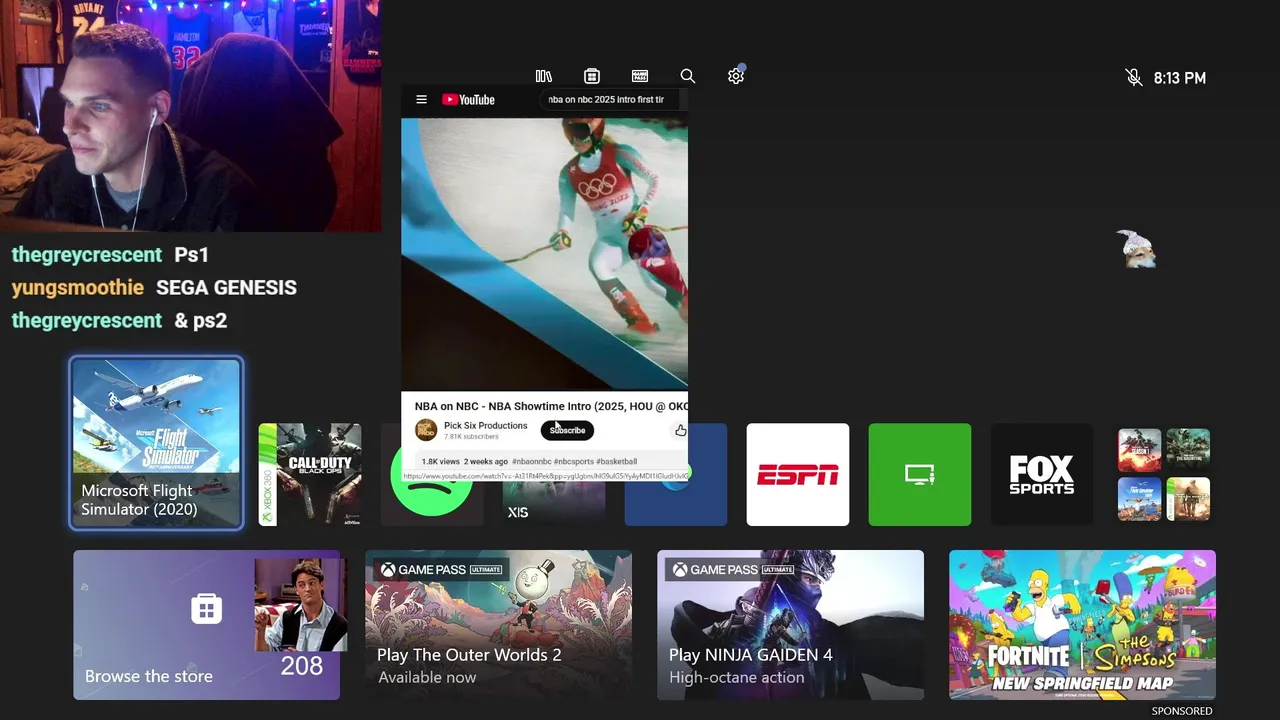Screen dimensions: 1280x720
Task: Open the Microsoft Store icon in top bar
Action: 592,76
